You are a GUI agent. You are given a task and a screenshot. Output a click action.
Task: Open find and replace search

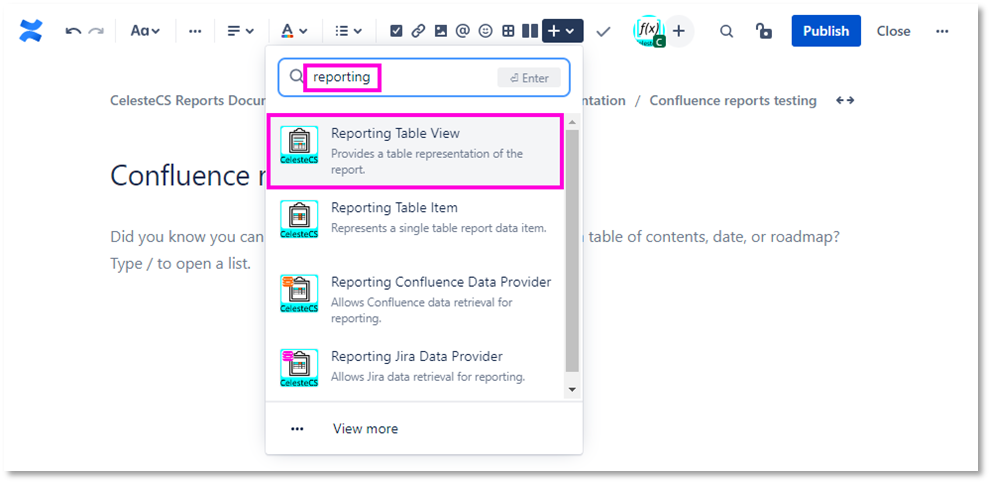(727, 31)
